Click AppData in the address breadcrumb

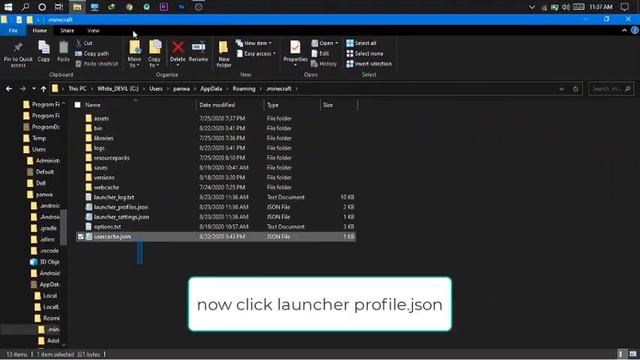click(x=211, y=89)
